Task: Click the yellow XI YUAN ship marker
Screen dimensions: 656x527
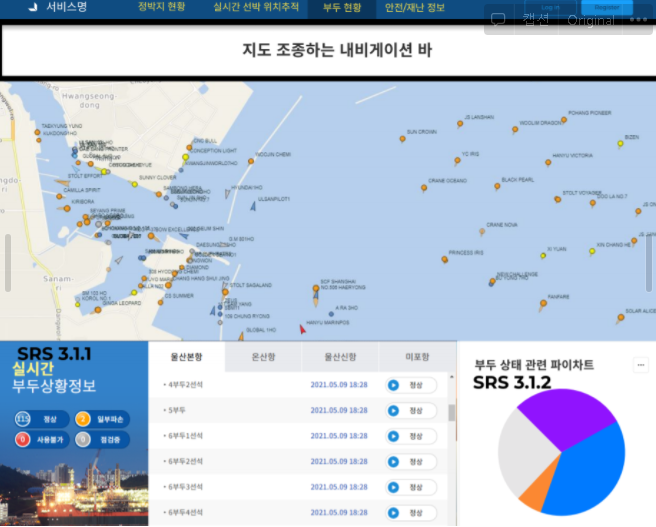Action: (543, 256)
